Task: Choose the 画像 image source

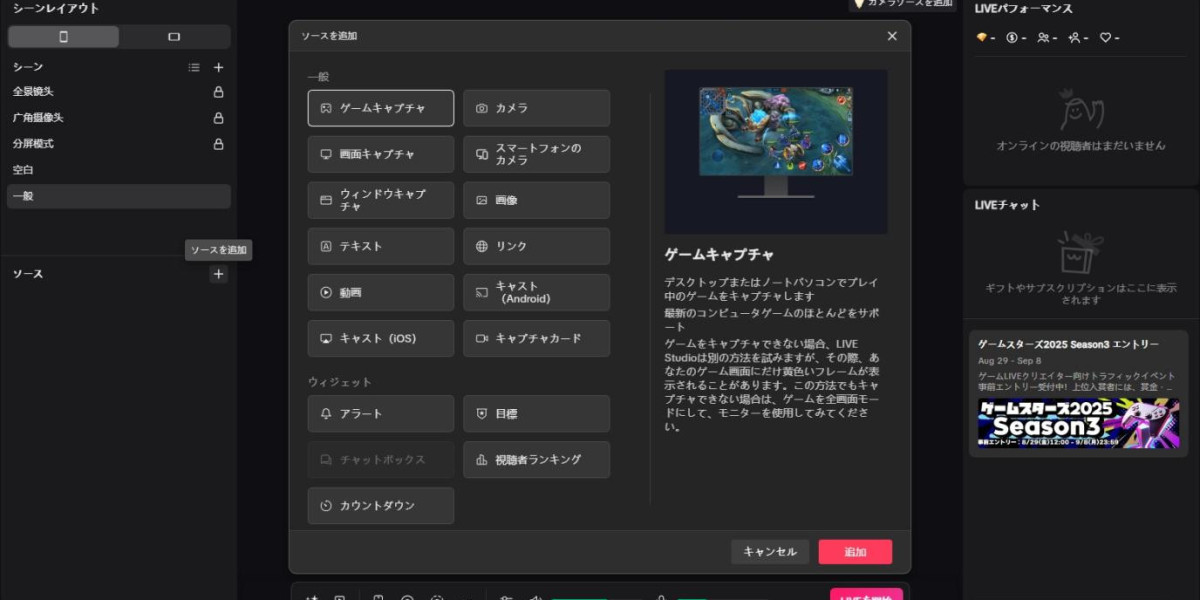Action: point(536,200)
